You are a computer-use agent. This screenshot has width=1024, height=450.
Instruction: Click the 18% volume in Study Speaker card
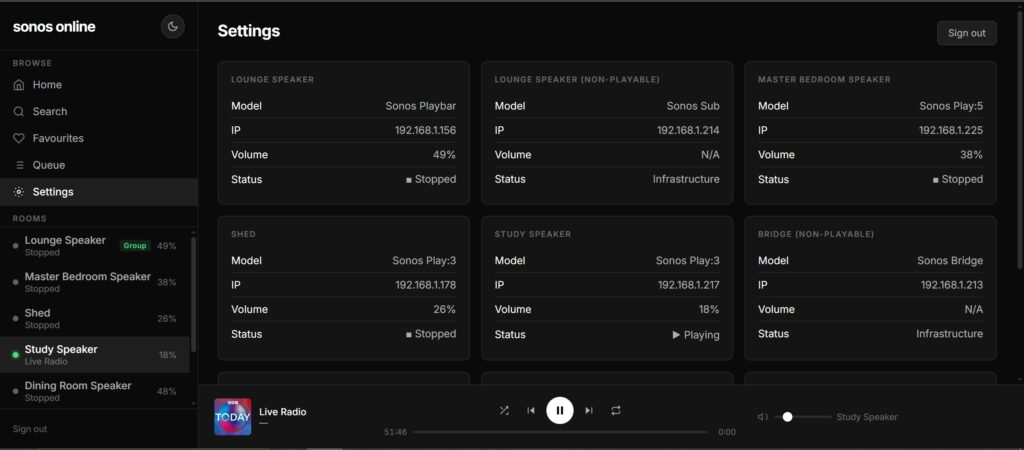pyautogui.click(x=708, y=310)
